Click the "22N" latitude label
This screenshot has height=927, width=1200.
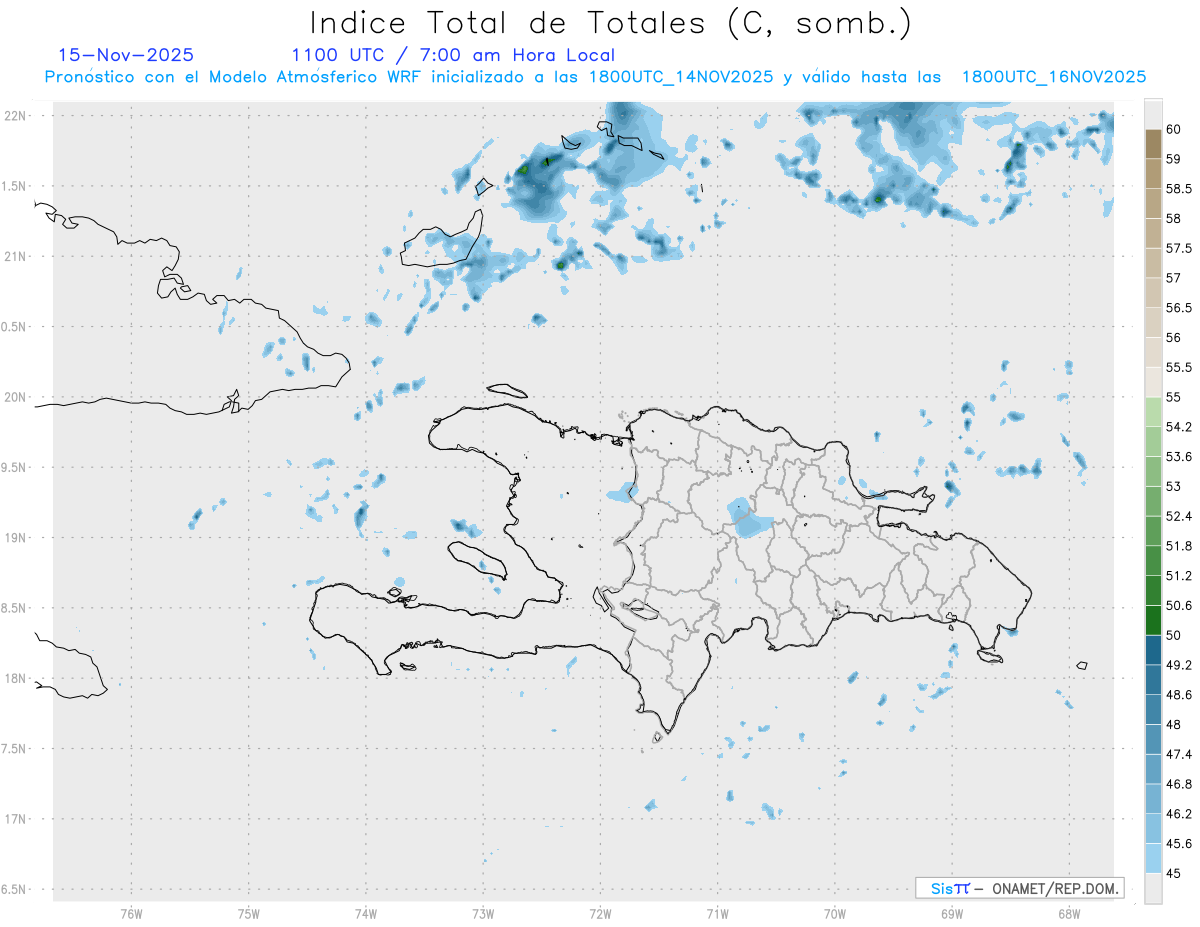17,116
